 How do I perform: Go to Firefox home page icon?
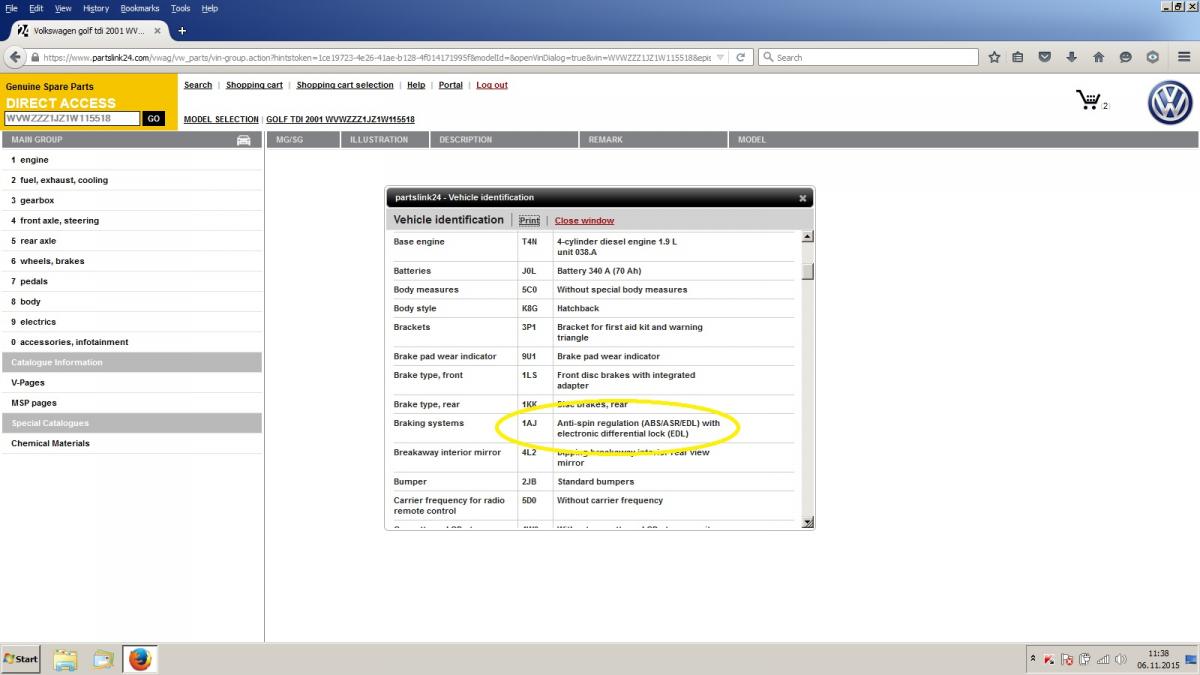[1099, 57]
